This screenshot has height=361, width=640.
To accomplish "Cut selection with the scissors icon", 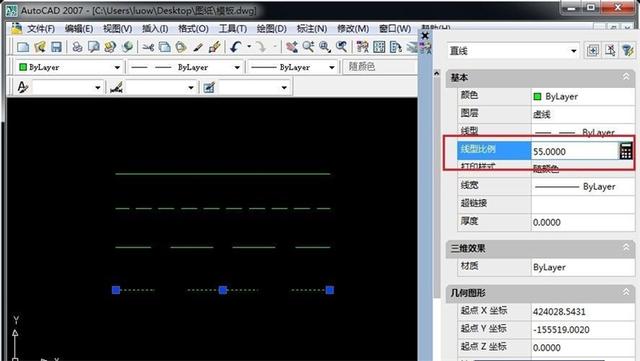I will [148, 47].
